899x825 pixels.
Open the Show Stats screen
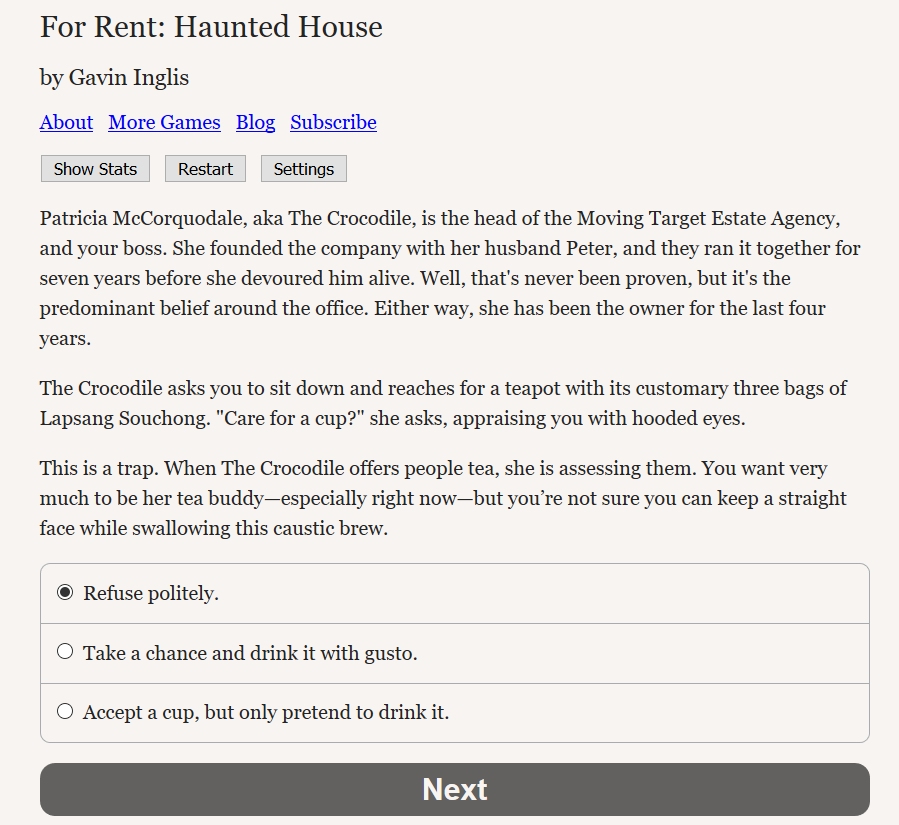[95, 169]
